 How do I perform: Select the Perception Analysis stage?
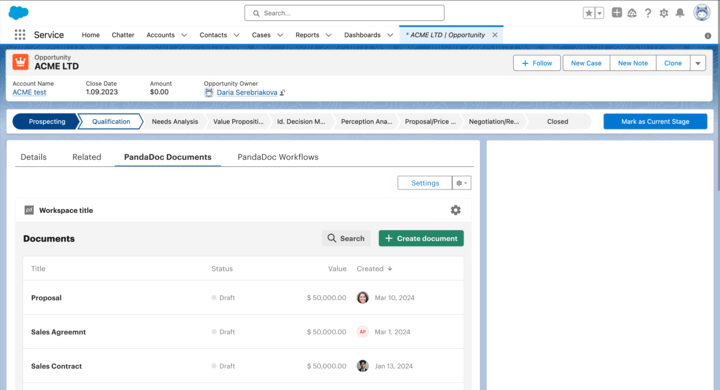366,122
